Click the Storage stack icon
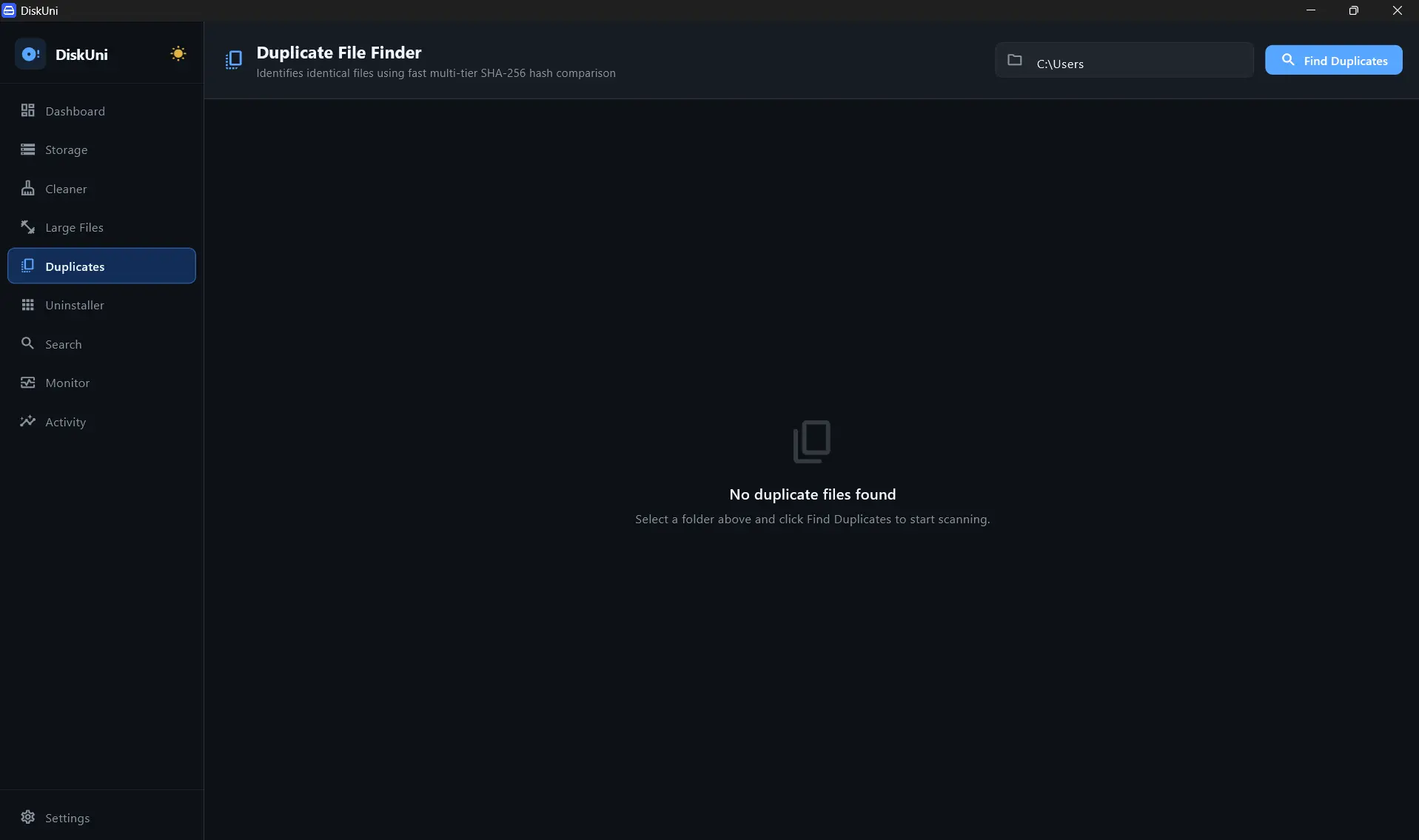The image size is (1419, 840). pos(28,149)
